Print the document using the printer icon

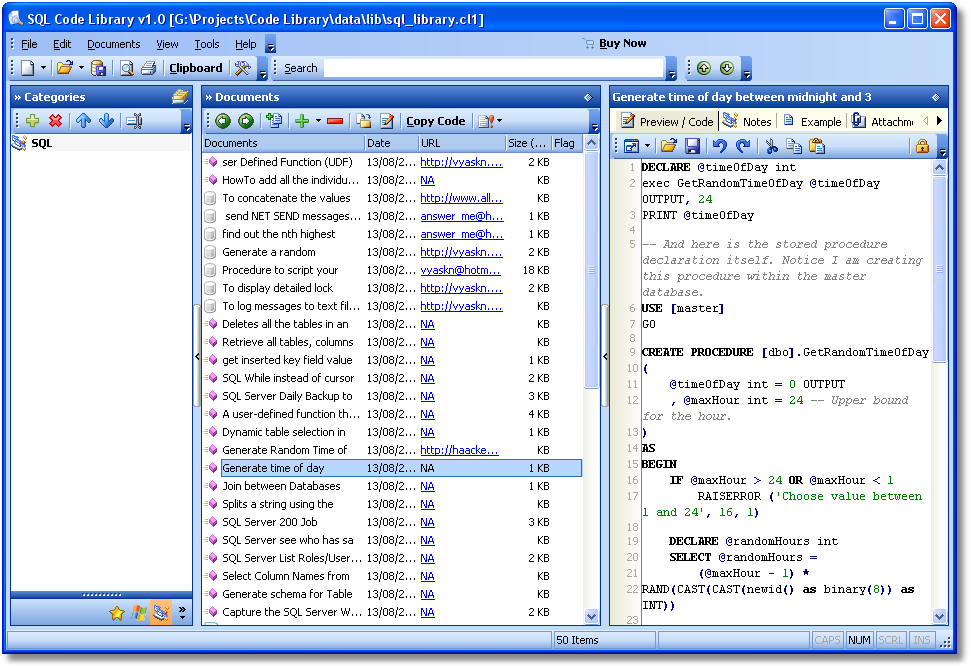(x=146, y=68)
